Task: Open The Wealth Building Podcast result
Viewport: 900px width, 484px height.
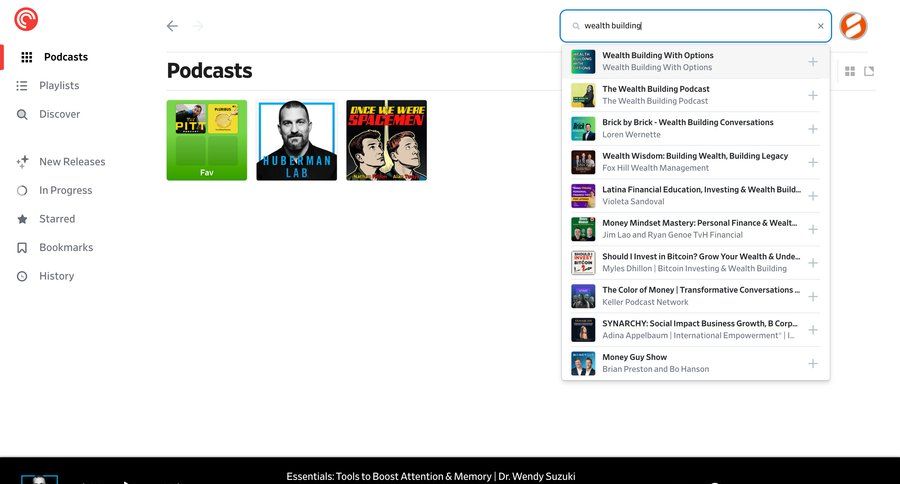Action: [x=696, y=95]
